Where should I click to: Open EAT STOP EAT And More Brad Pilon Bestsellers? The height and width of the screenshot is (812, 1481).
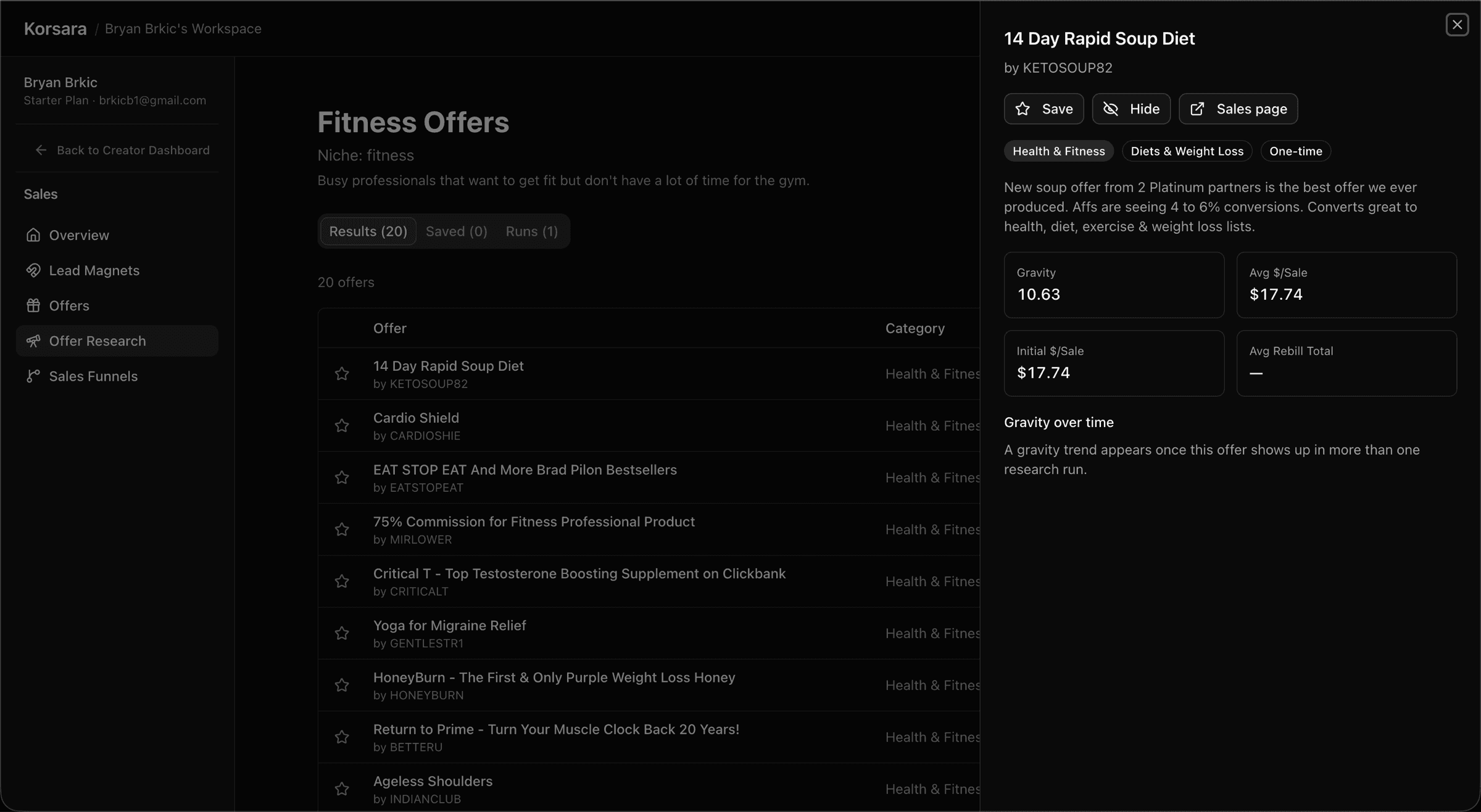[x=649, y=478]
